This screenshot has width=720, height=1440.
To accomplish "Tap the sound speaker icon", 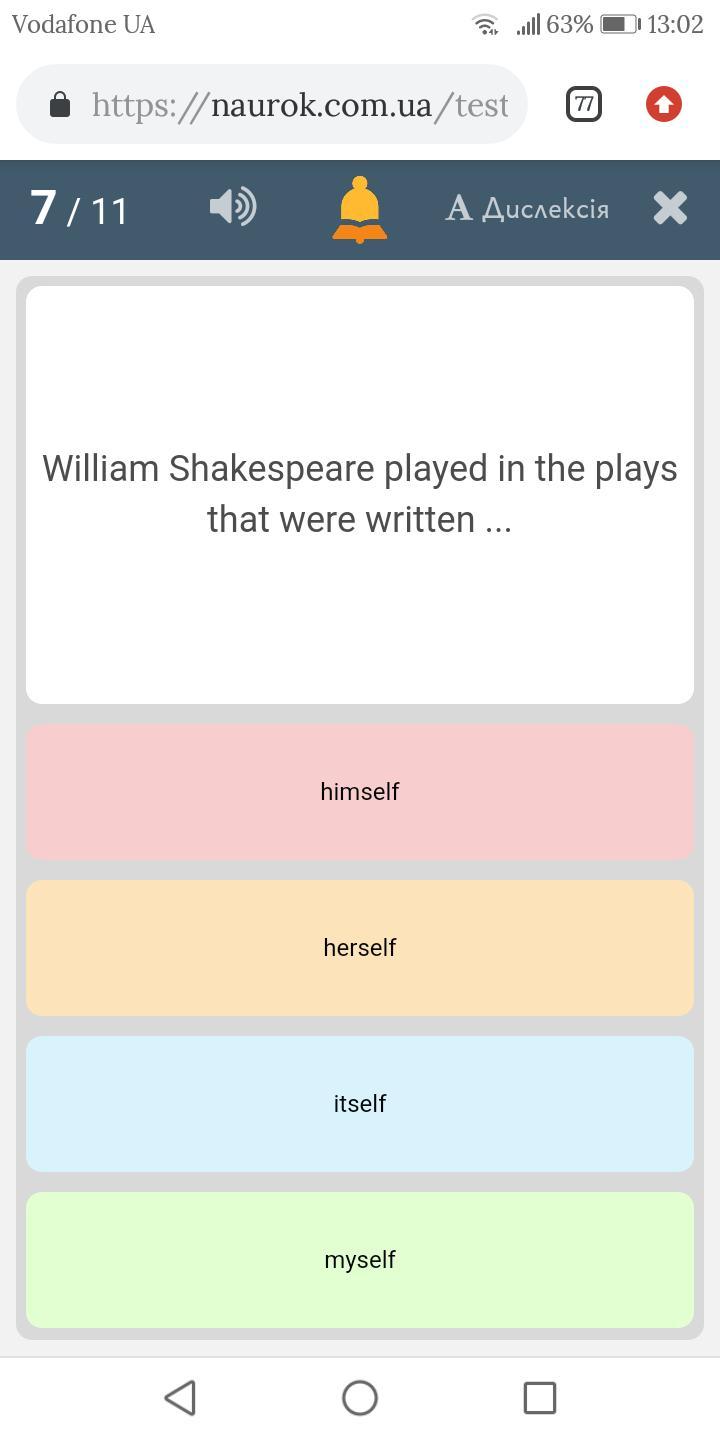I will (x=233, y=208).
